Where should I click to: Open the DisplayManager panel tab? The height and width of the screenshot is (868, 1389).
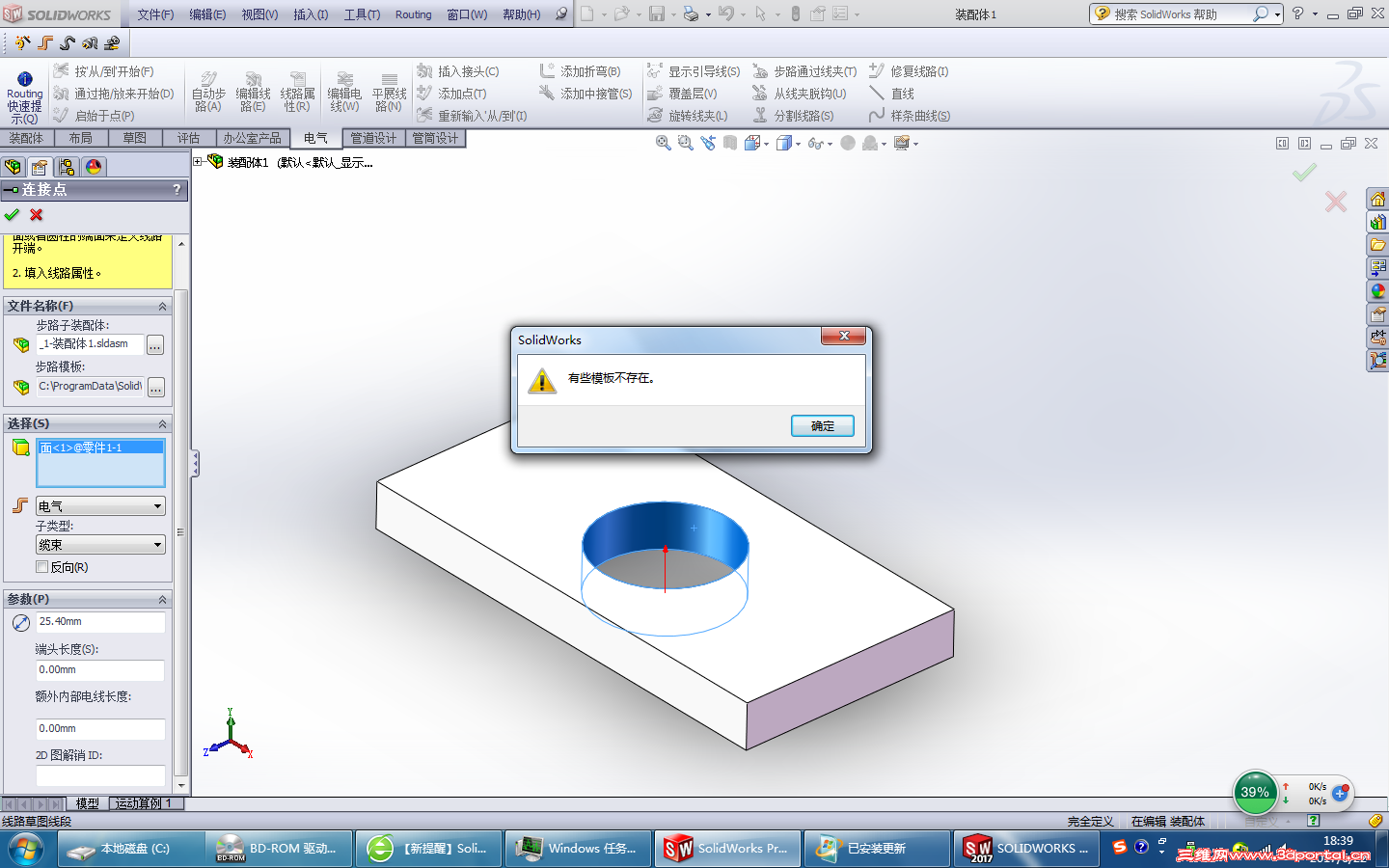pyautogui.click(x=94, y=167)
